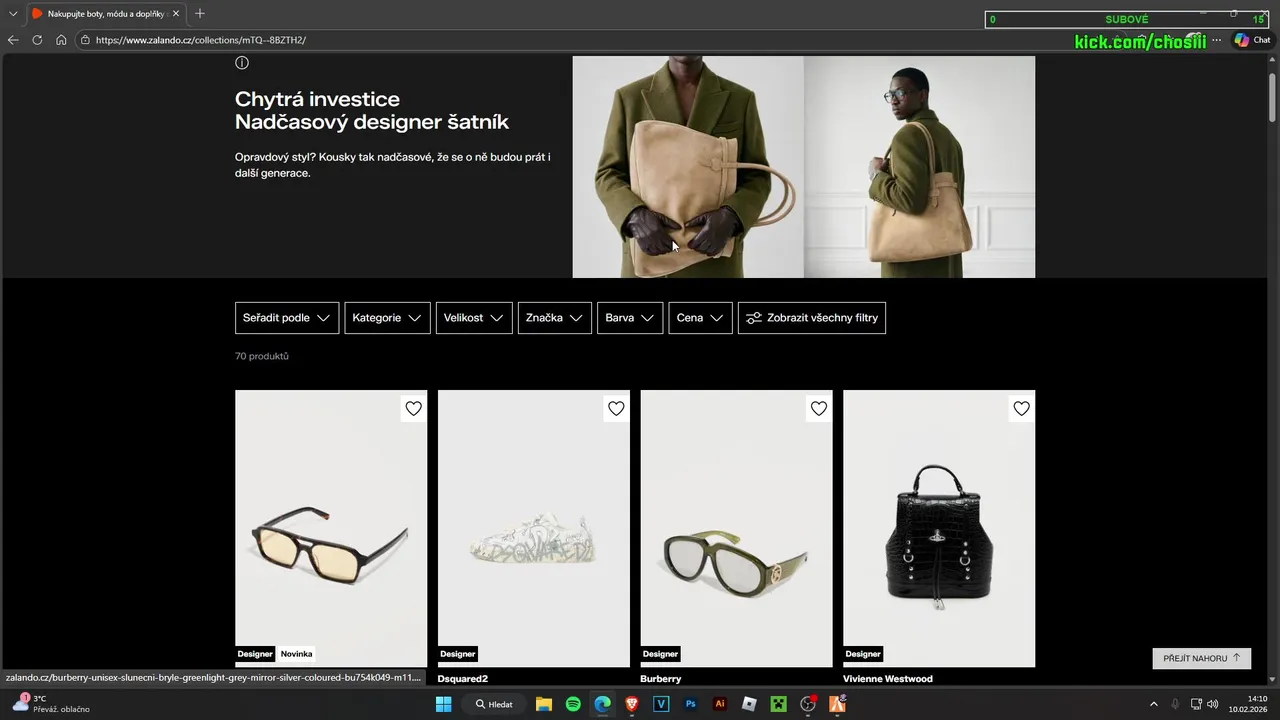Go back in browser
Image resolution: width=1280 pixels, height=720 pixels.
[x=13, y=40]
